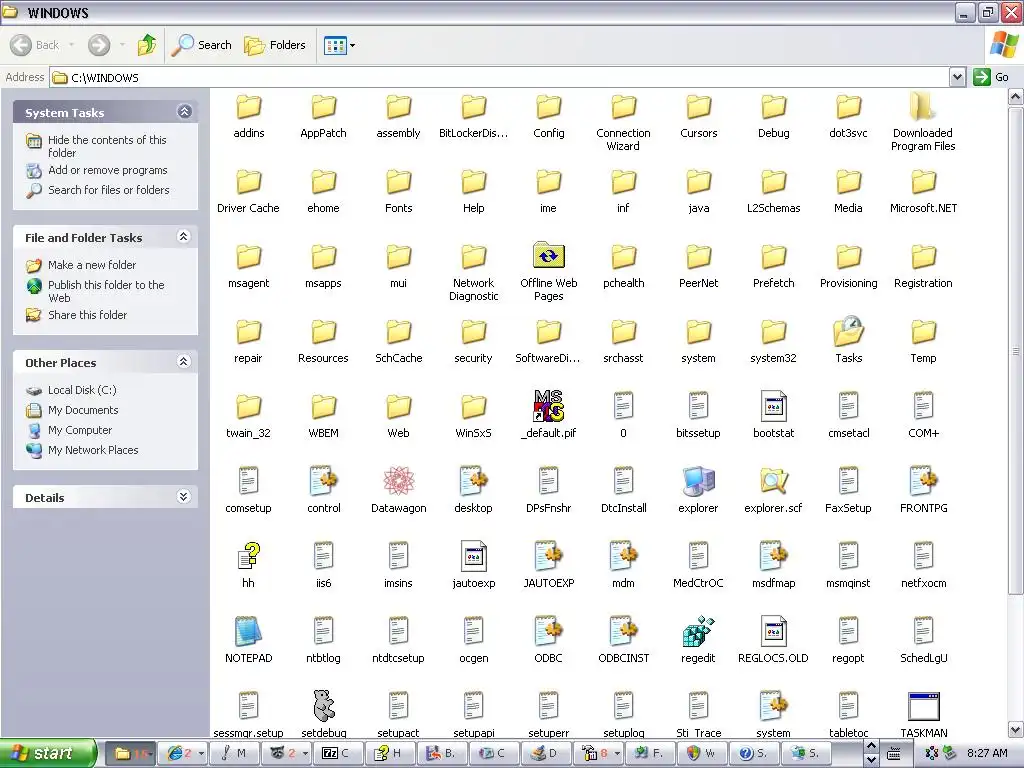
Task: Collapse the File and Folder Tasks panel
Action: tap(184, 236)
